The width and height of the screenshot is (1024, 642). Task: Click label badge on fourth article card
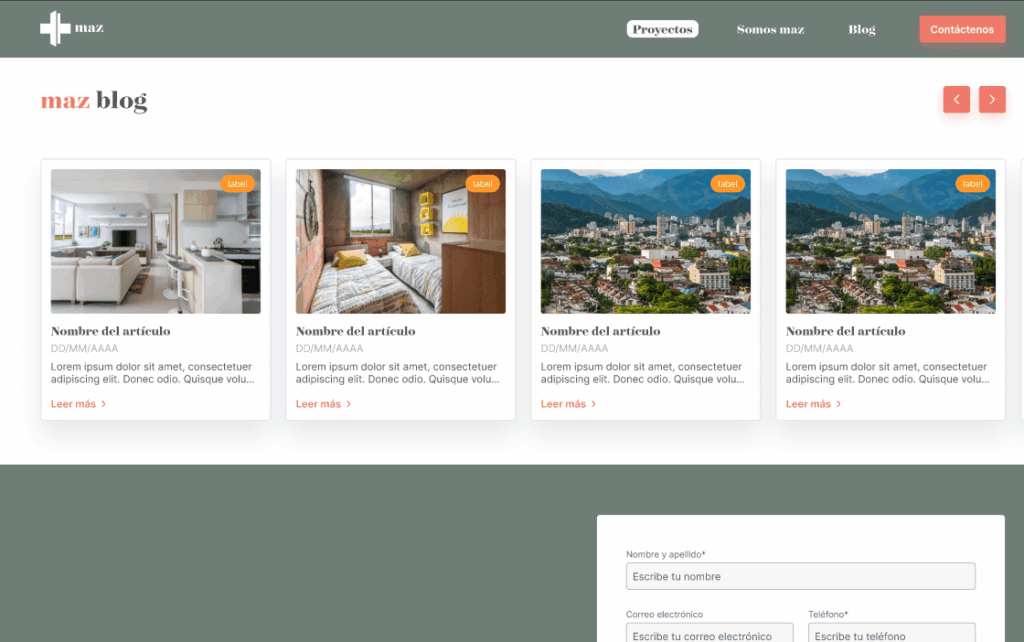(x=973, y=184)
